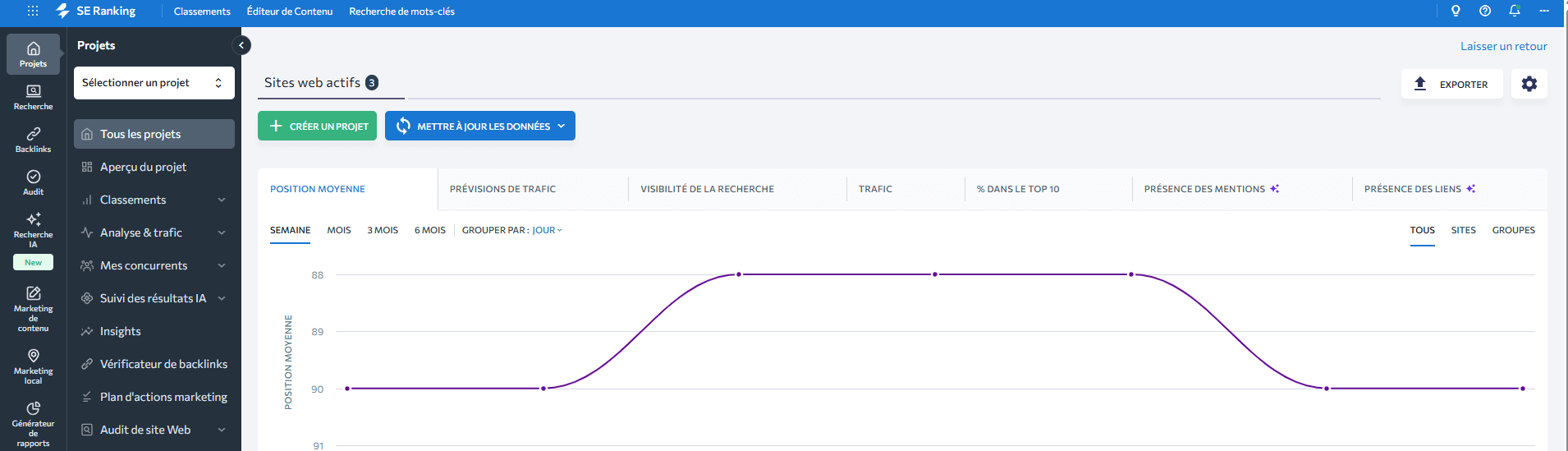
Task: Open the Backlinks sidebar icon
Action: click(x=33, y=139)
